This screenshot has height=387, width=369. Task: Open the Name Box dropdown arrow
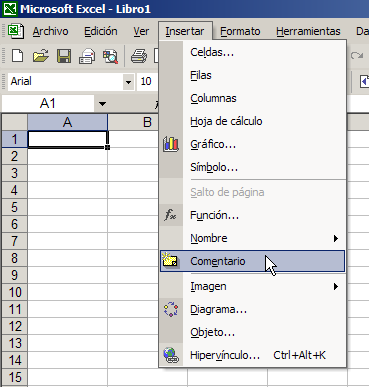[102, 104]
